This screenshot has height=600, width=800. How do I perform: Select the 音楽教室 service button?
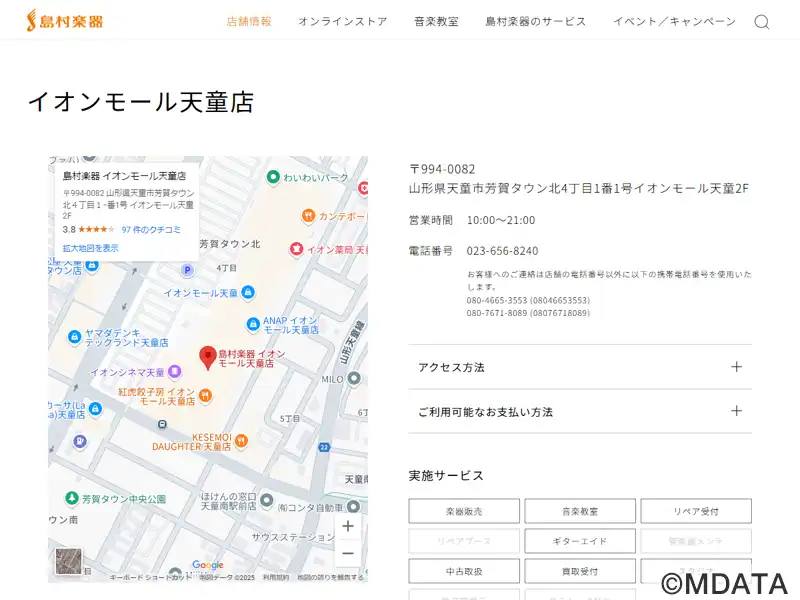tap(580, 511)
